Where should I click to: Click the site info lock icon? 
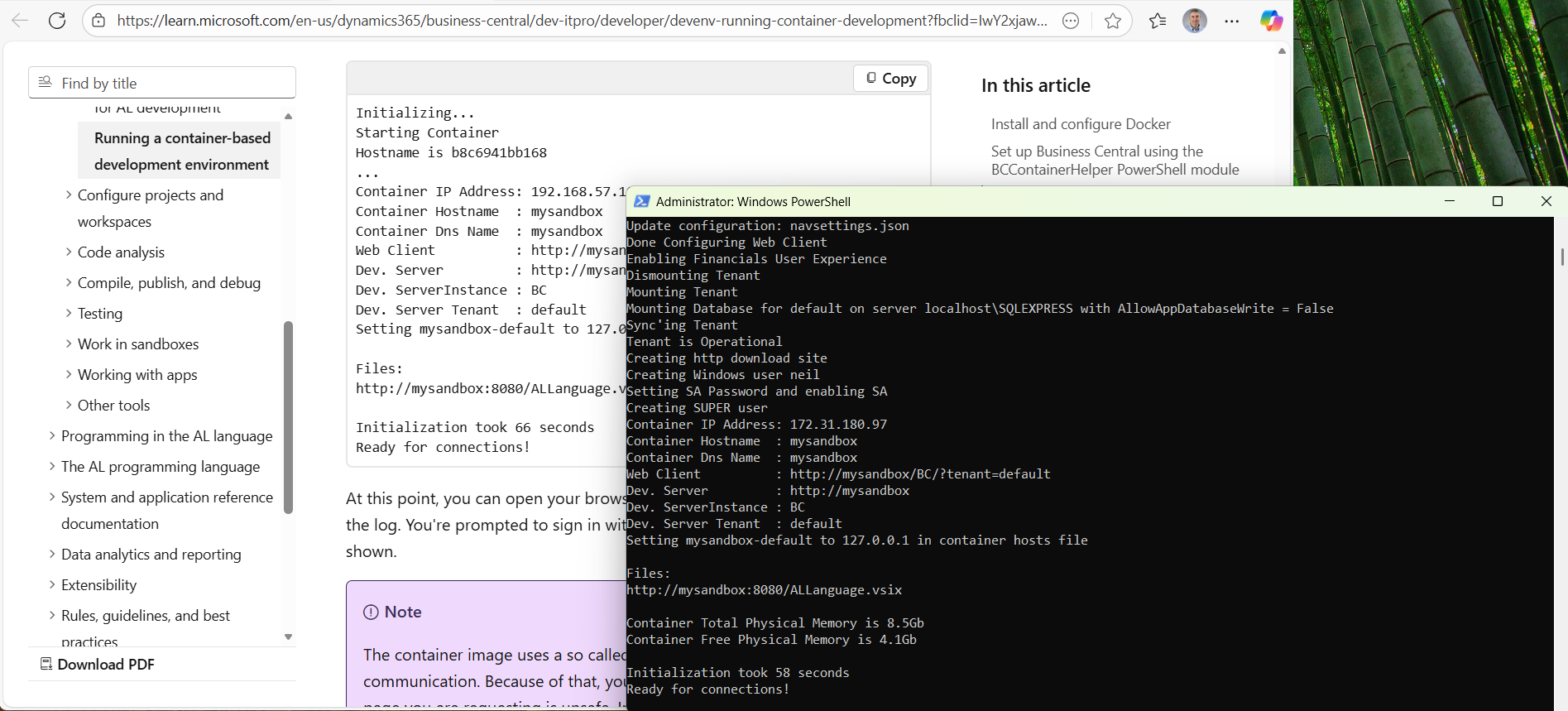(x=98, y=21)
